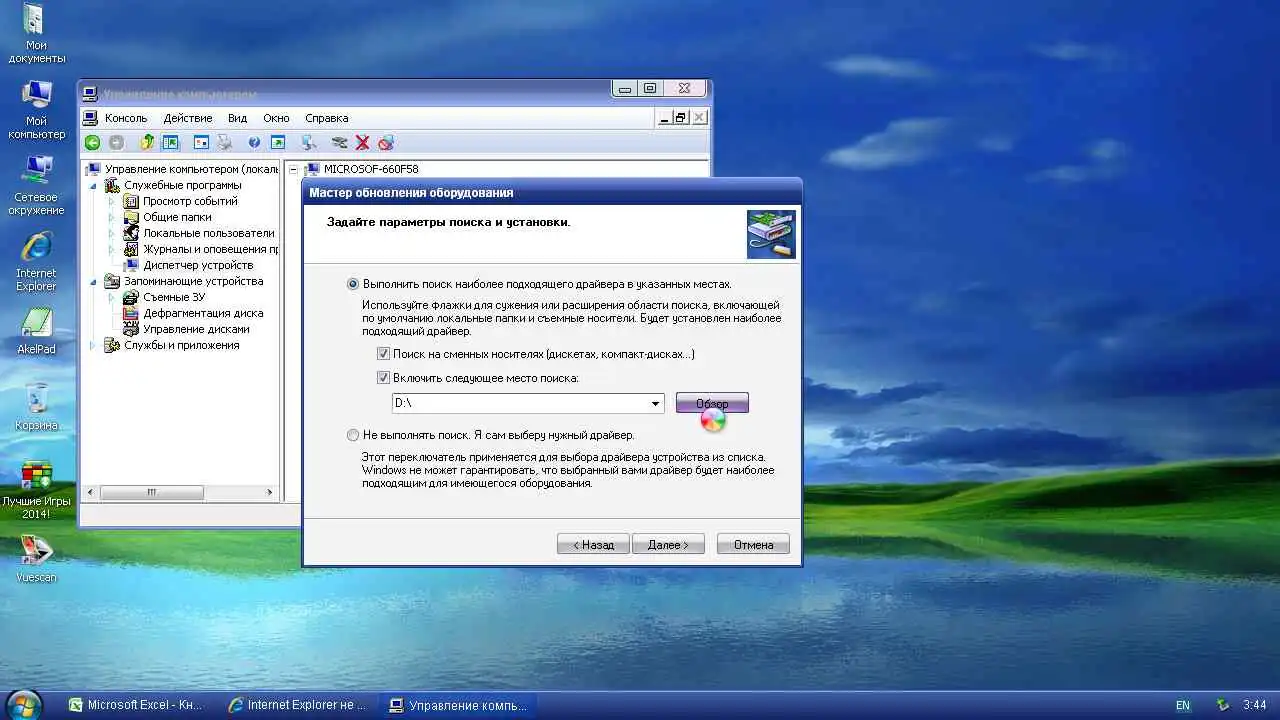Expand the Службы и приложения tree node
1280x720 pixels.
(93, 345)
